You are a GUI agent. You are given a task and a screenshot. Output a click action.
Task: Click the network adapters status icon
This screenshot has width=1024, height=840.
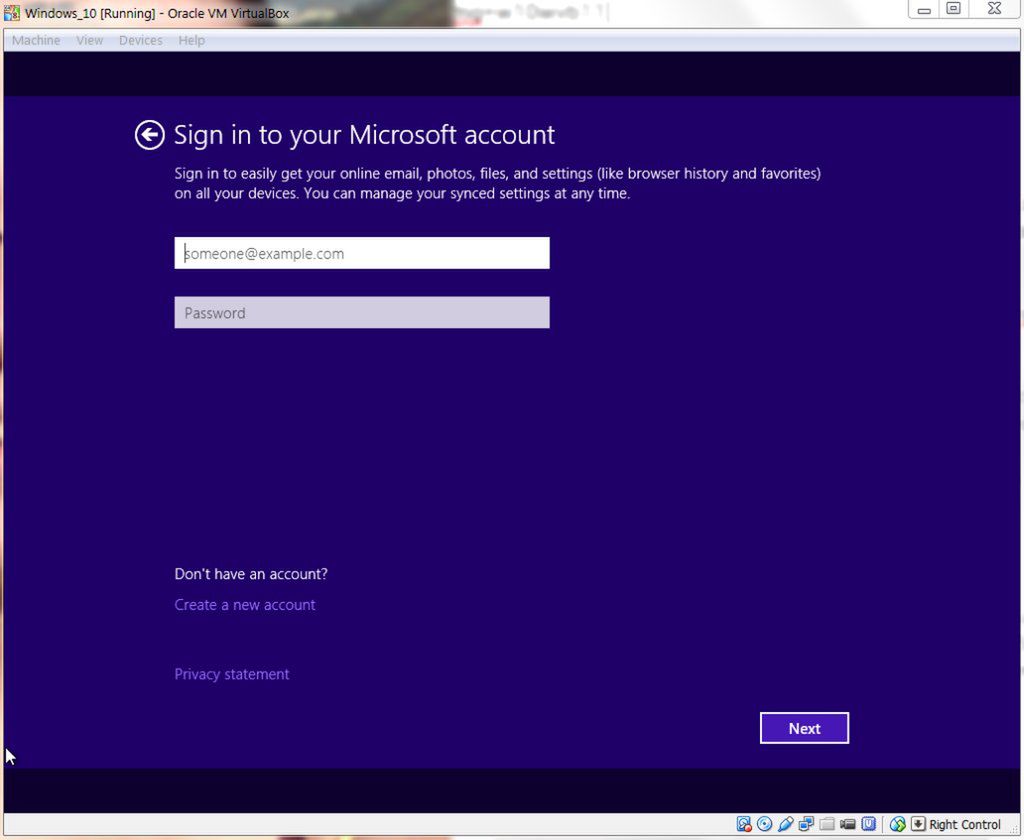(807, 824)
